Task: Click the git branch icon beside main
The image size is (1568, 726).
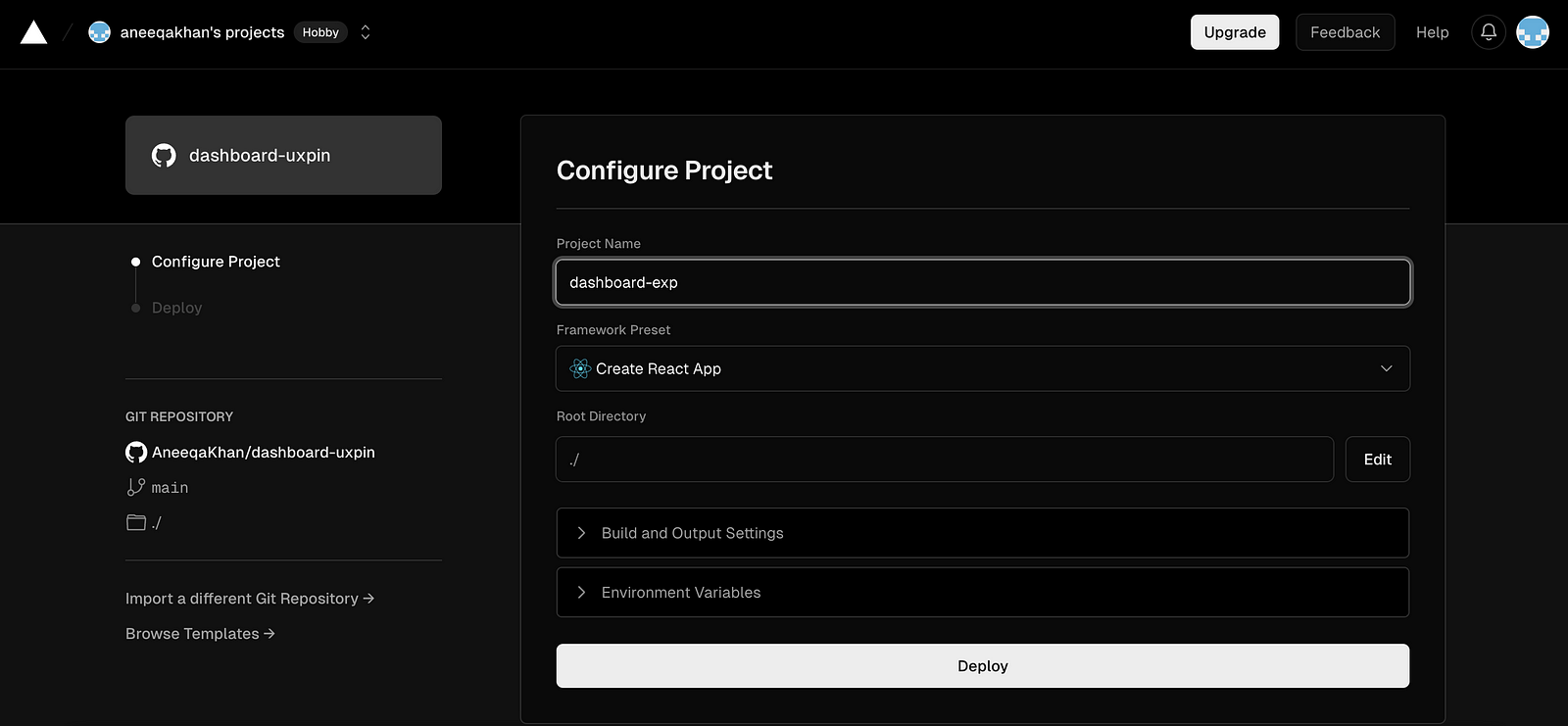Action: [136, 487]
